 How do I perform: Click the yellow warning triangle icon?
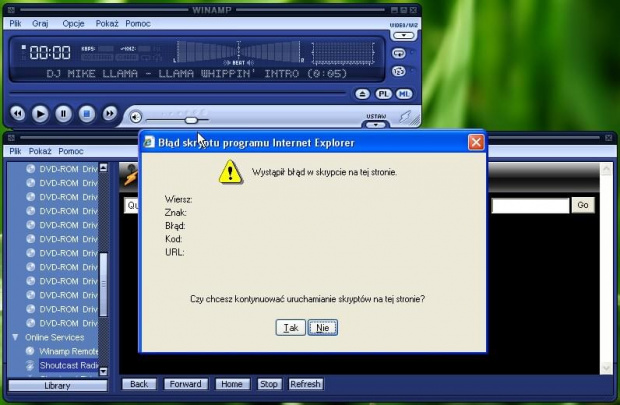231,172
